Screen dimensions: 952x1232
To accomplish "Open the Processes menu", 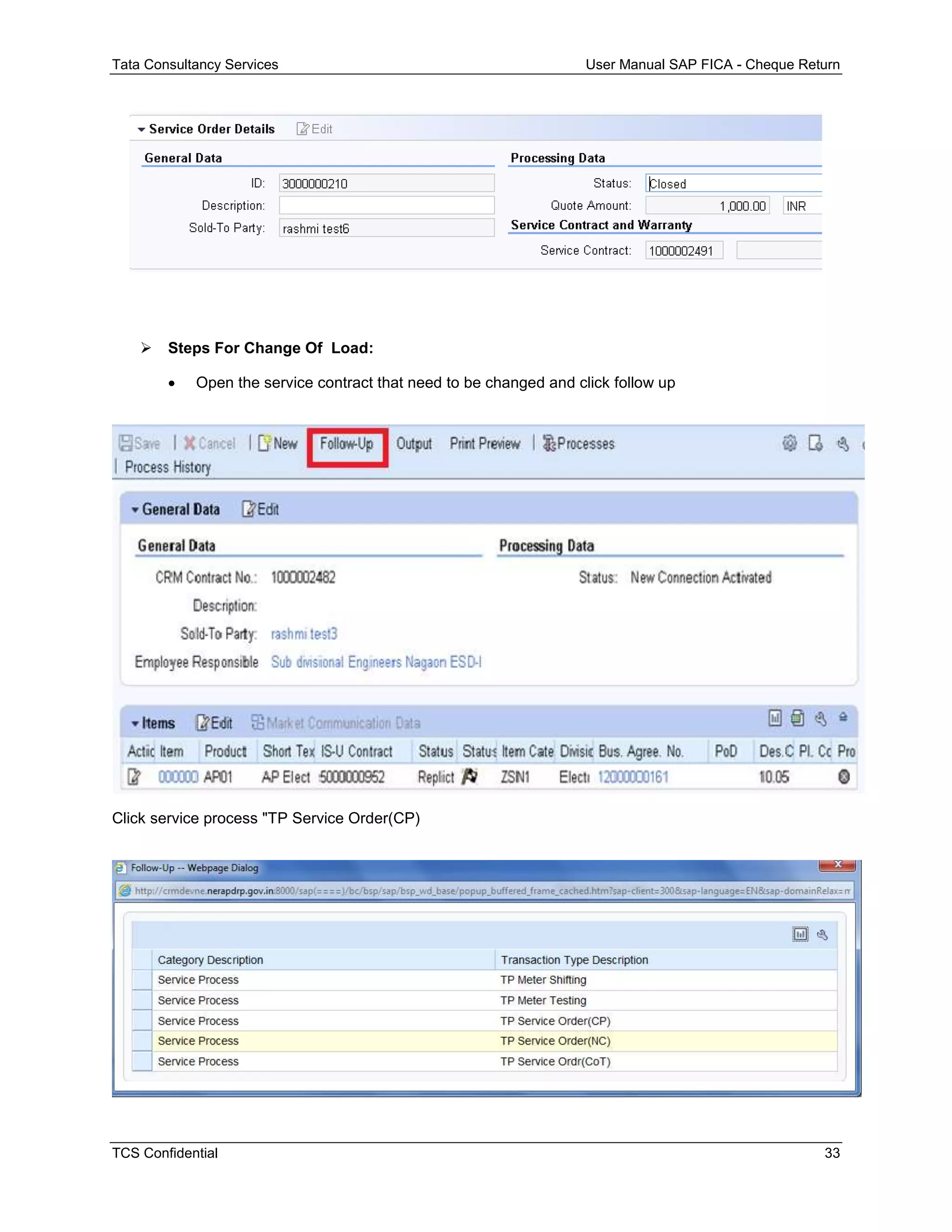I will pyautogui.click(x=579, y=444).
